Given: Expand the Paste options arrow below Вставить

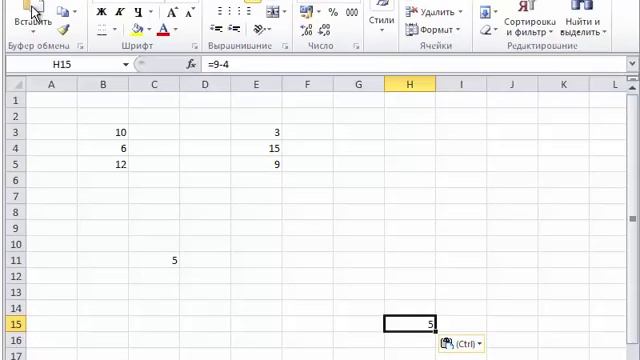Looking at the screenshot, I should 33,32.
